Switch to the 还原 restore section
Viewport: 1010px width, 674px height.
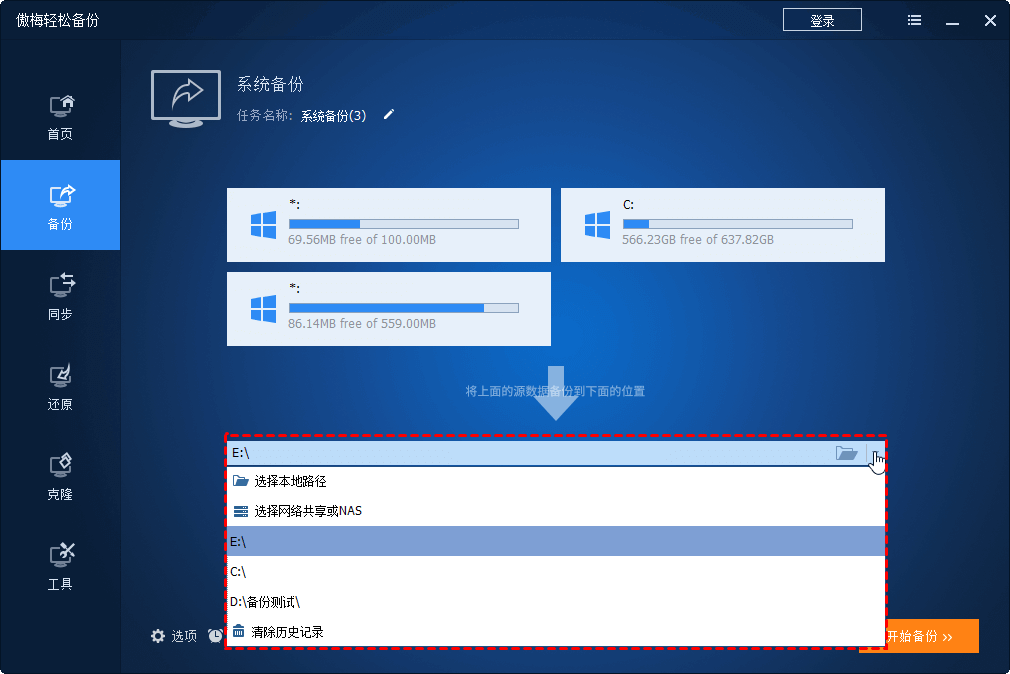point(60,385)
